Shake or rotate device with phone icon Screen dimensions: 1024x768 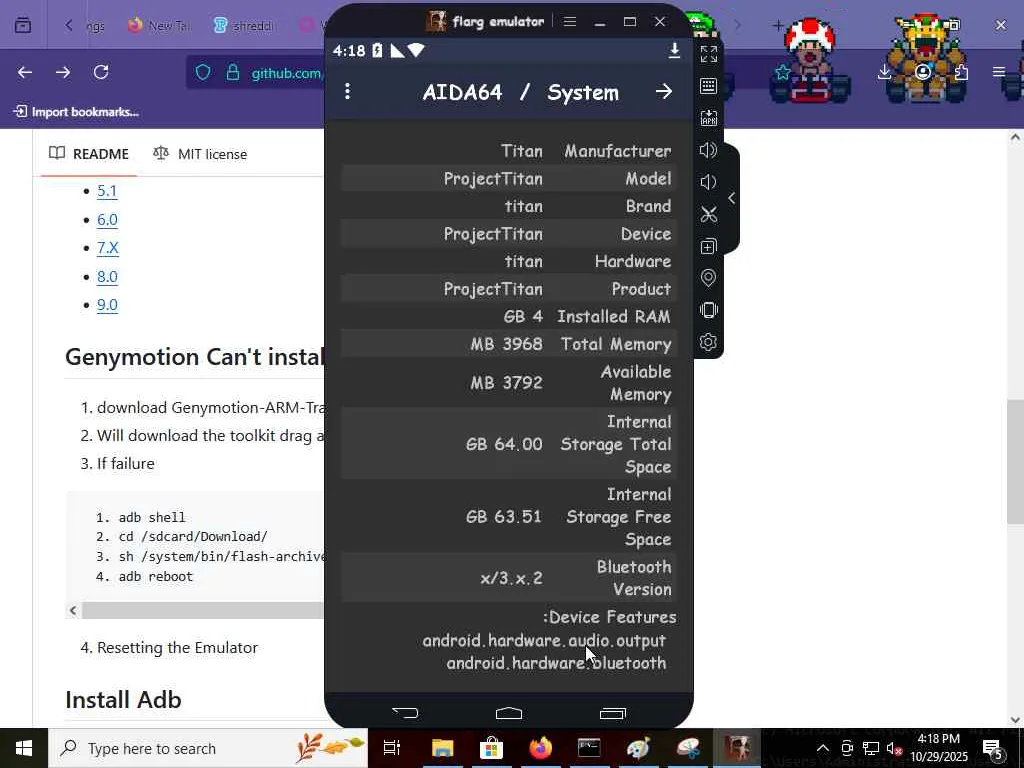[709, 310]
